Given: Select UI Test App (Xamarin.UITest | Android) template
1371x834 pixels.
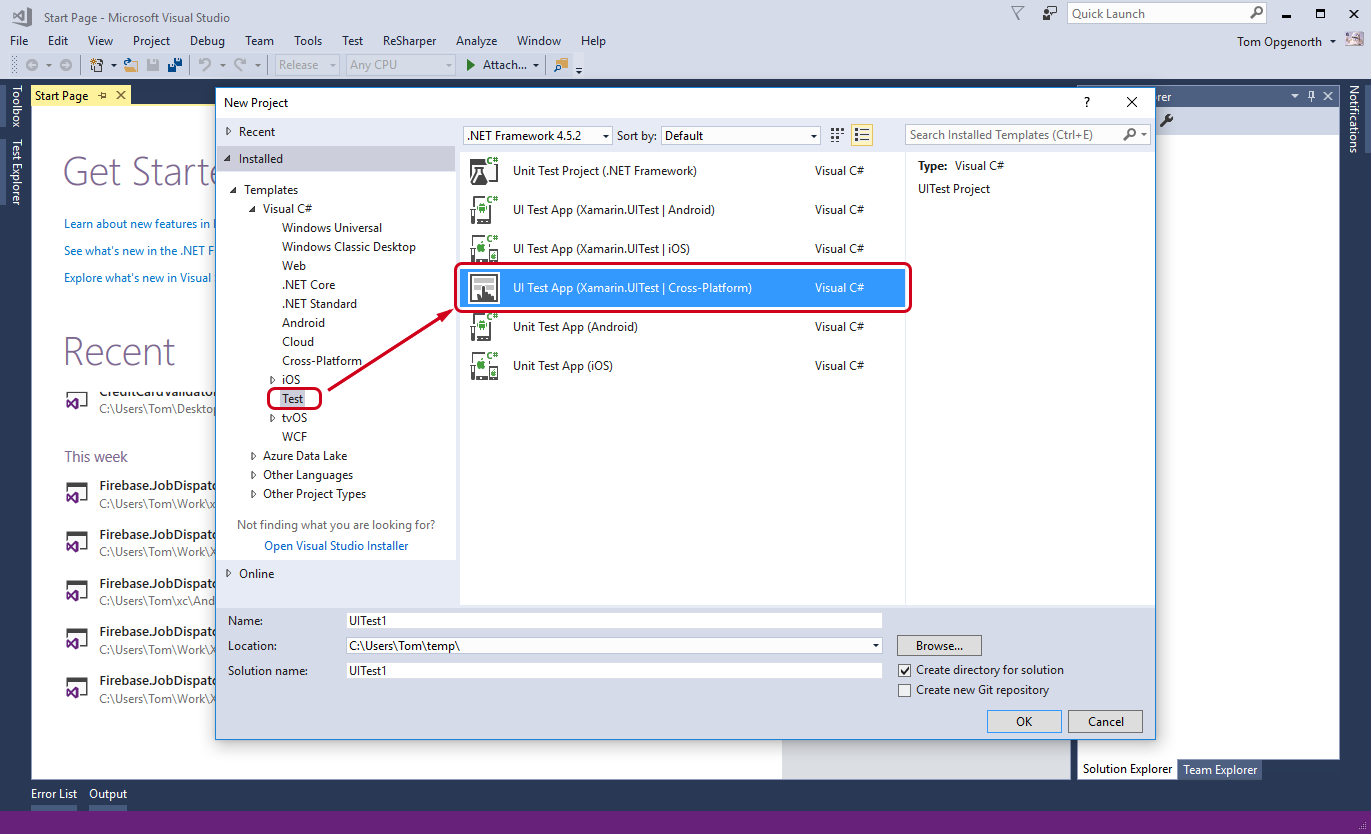Looking at the screenshot, I should point(683,210).
